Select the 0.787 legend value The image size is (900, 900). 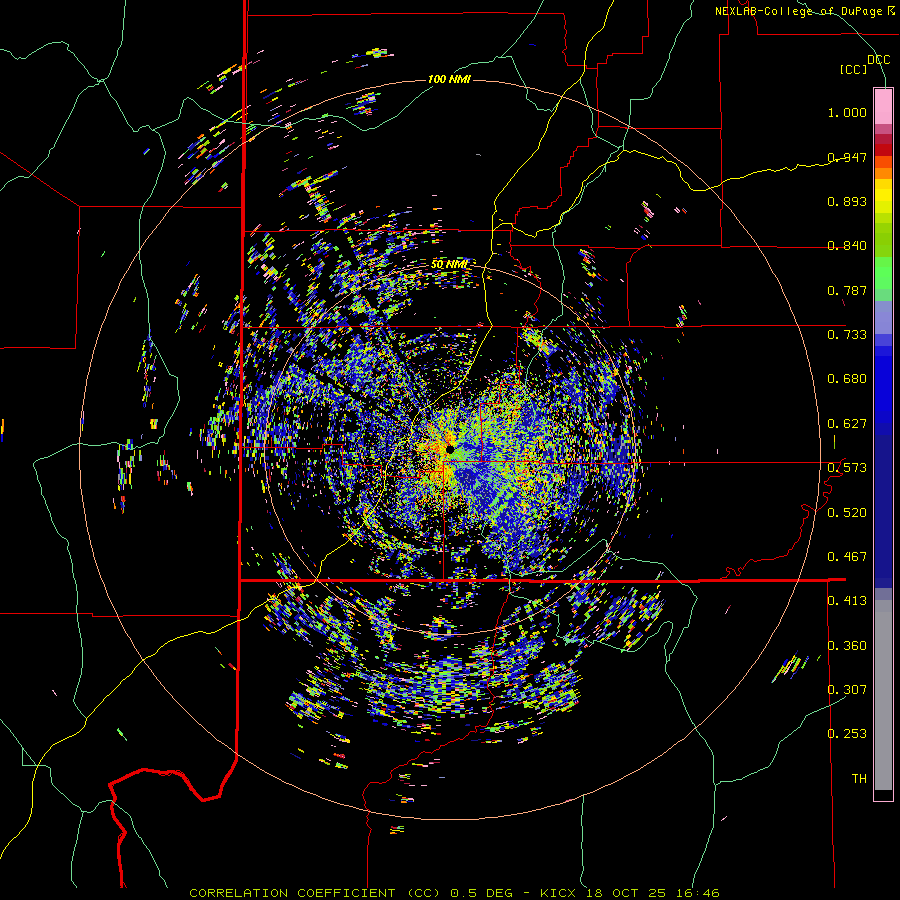(x=847, y=290)
